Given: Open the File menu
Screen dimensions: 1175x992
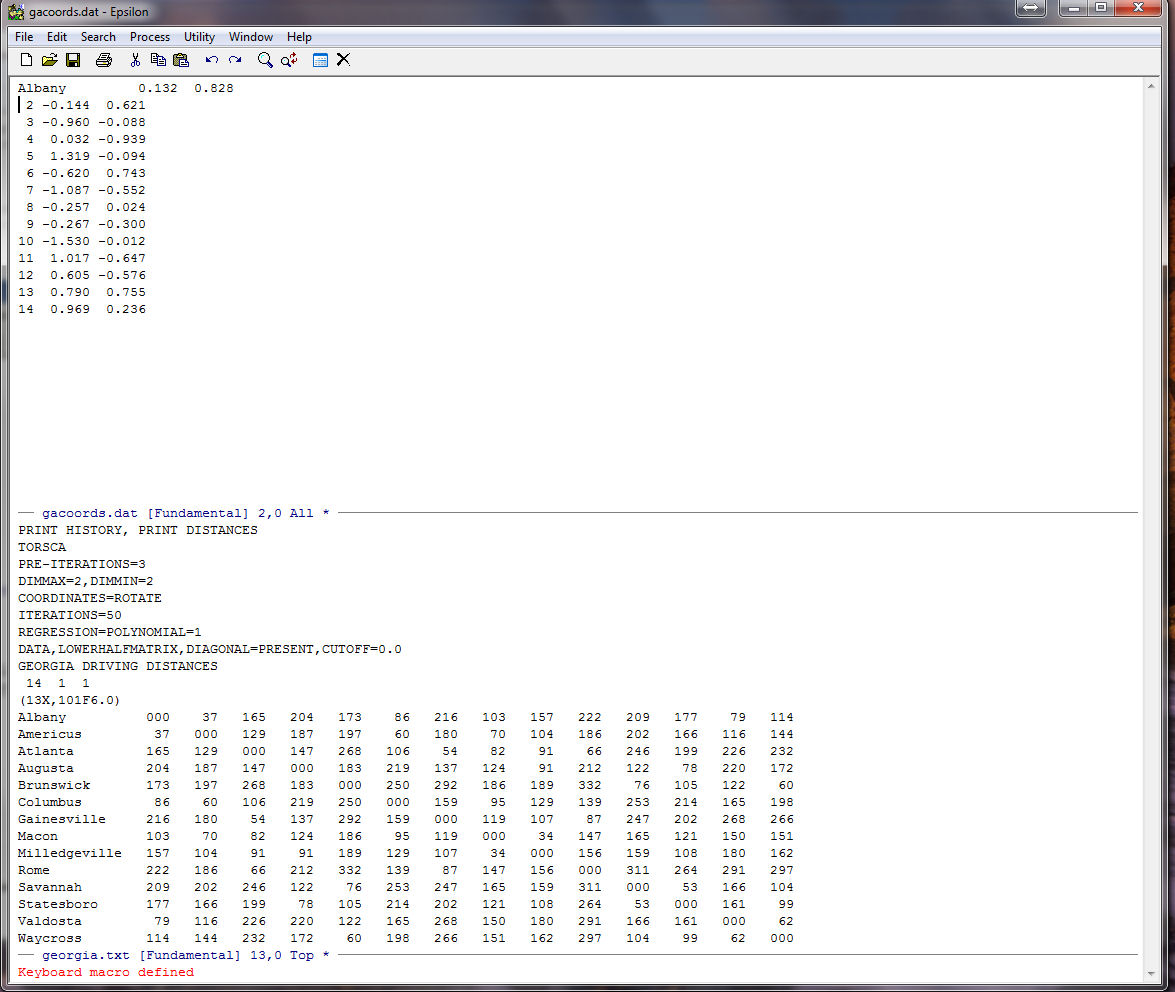Looking at the screenshot, I should [24, 37].
